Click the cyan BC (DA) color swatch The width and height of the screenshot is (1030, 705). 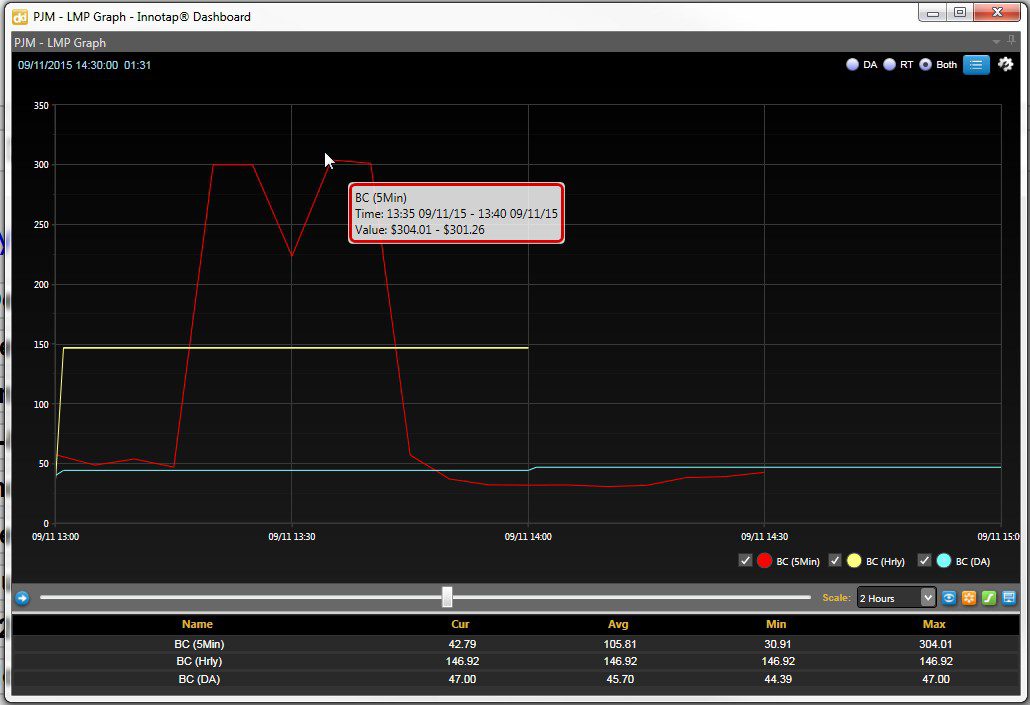pyautogui.click(x=944, y=560)
